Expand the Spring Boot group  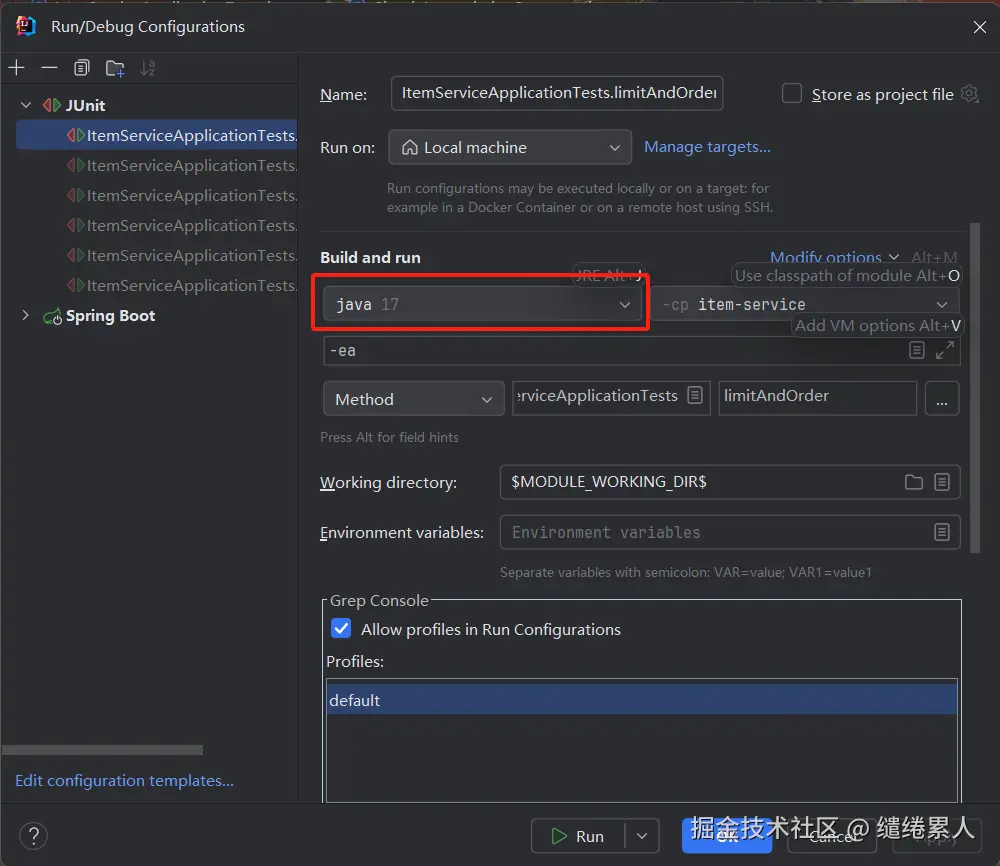tap(26, 315)
